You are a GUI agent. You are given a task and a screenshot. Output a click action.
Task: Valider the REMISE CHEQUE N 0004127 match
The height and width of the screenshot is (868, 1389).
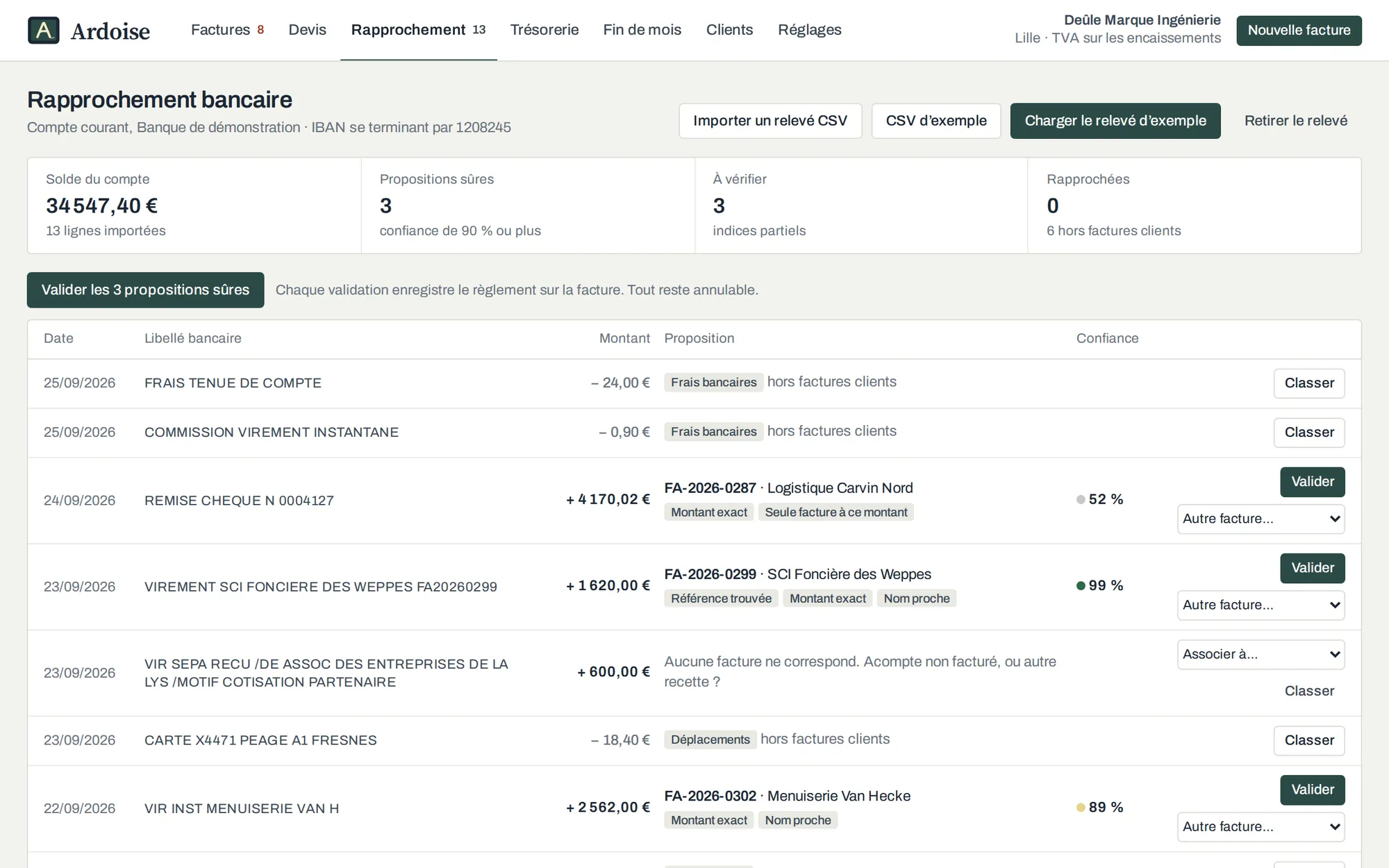click(x=1313, y=482)
